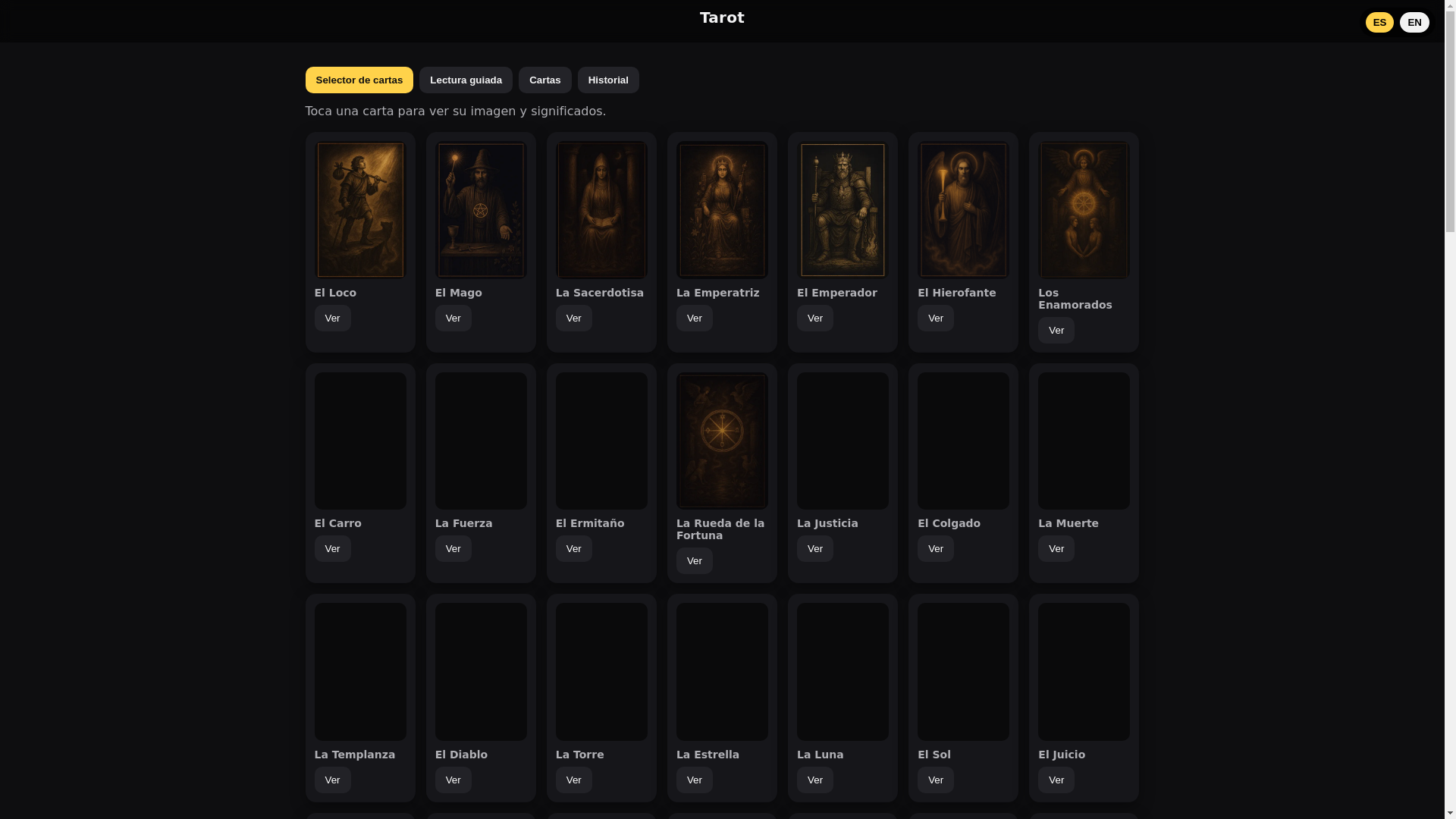Click the Ver button under El Loco
This screenshot has width=1456, height=819.
tap(332, 318)
